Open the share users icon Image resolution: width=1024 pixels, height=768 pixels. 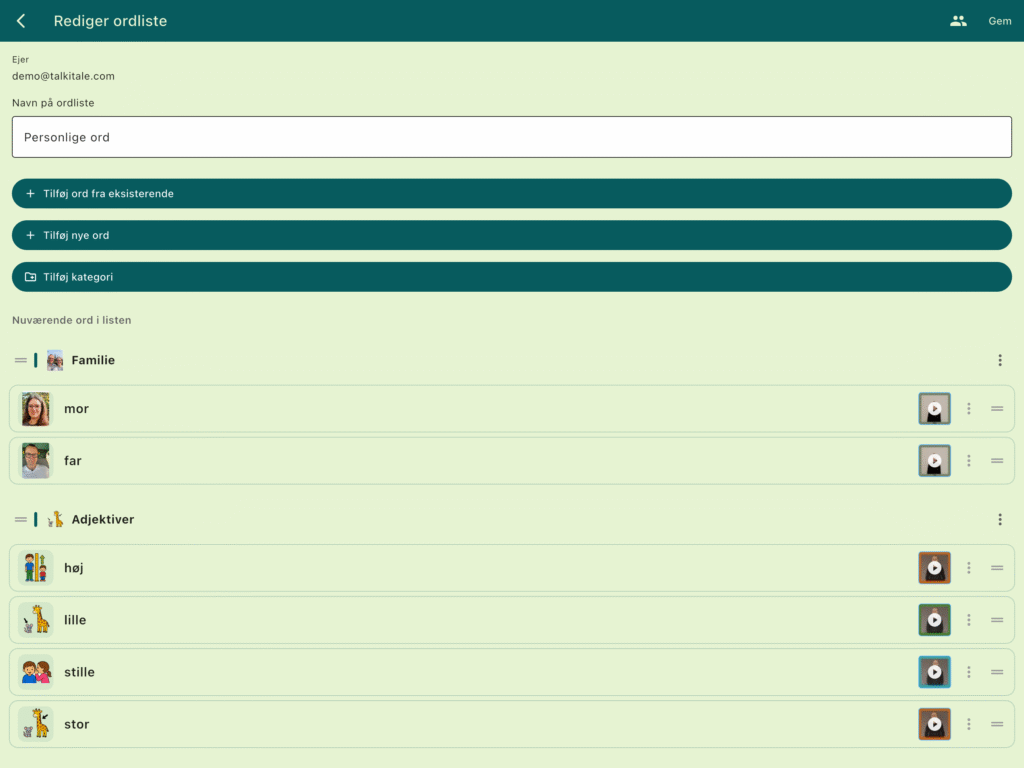point(958,21)
